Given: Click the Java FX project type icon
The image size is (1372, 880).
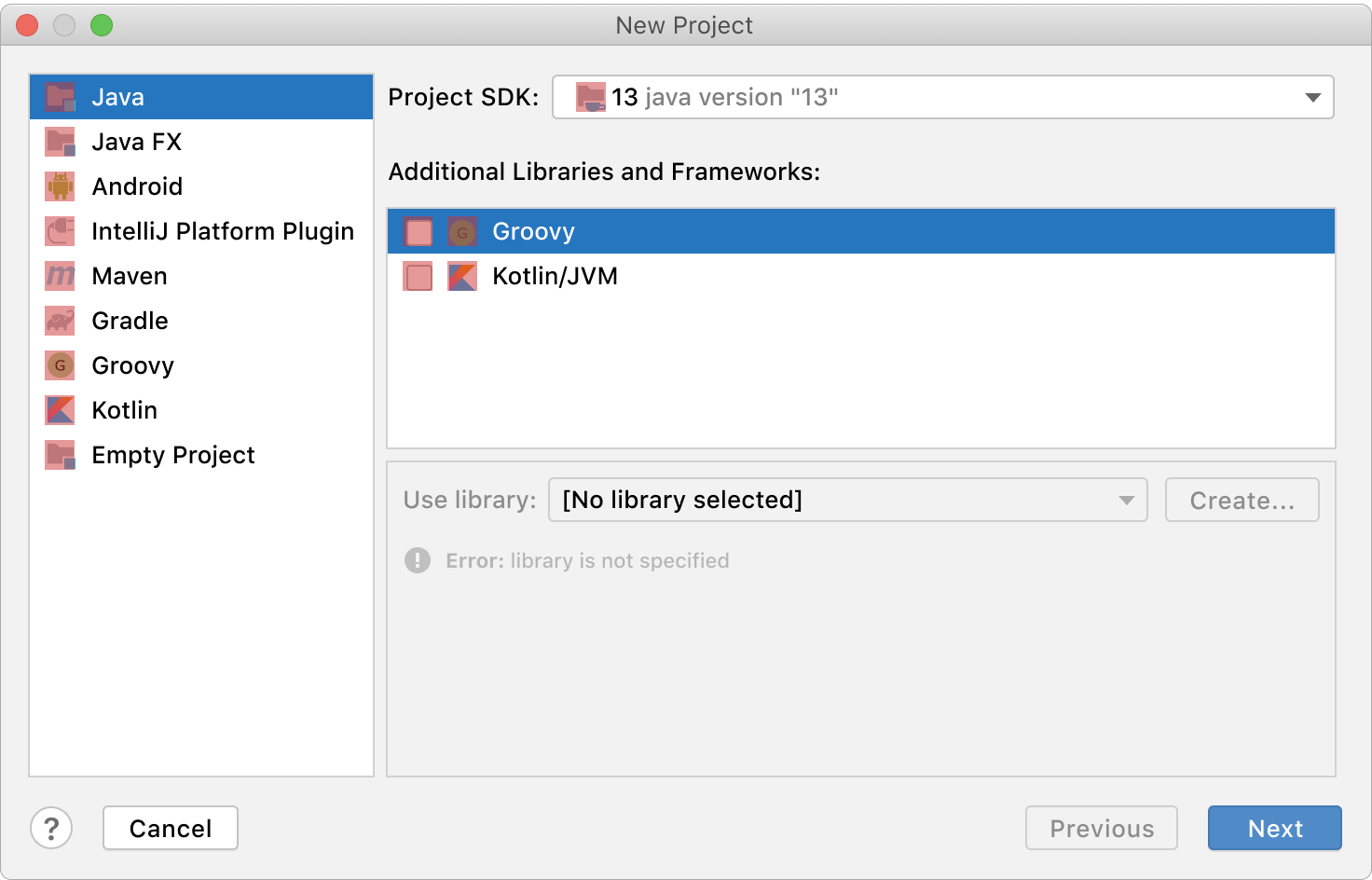Looking at the screenshot, I should tap(60, 142).
